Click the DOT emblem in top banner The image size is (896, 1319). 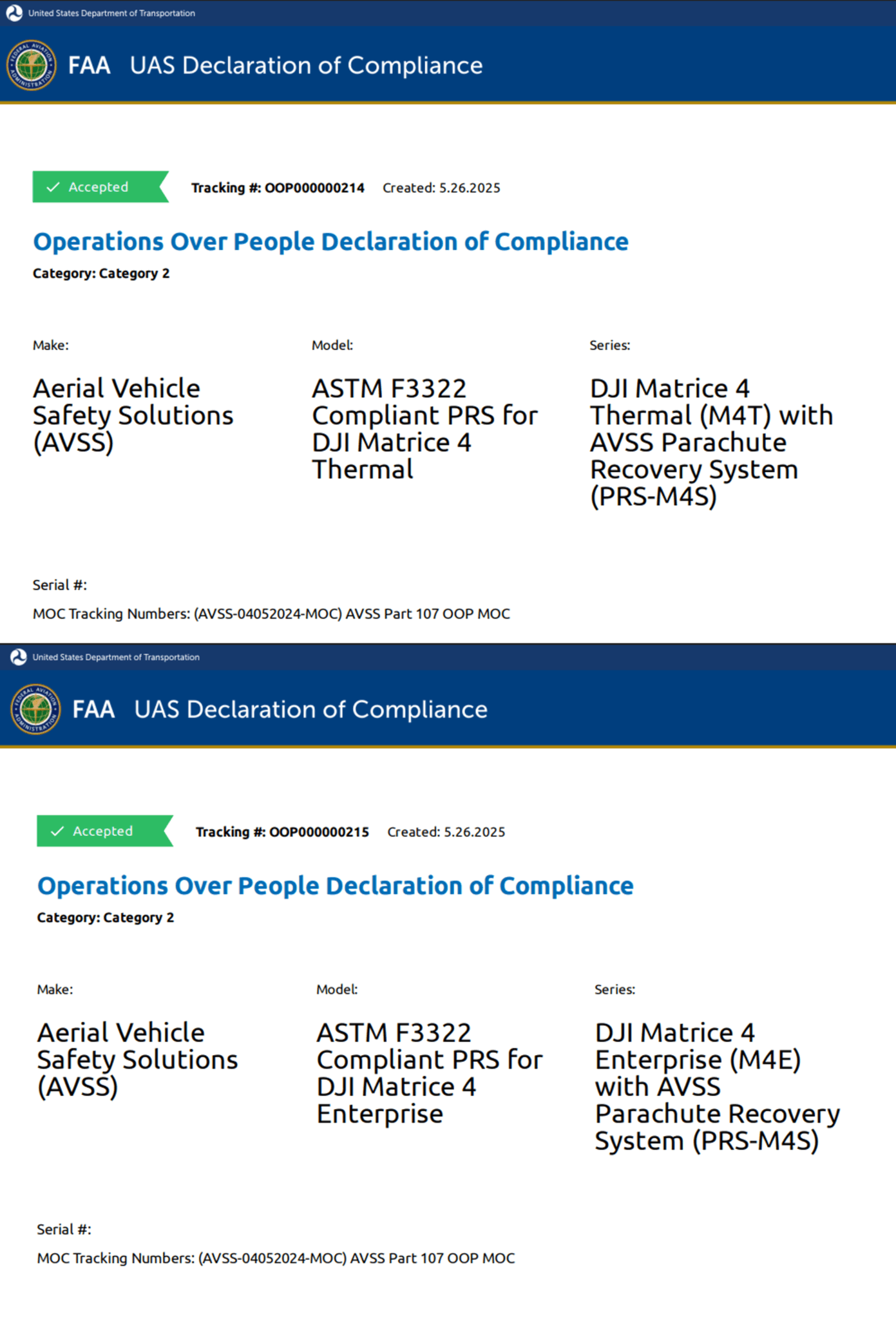point(14,13)
